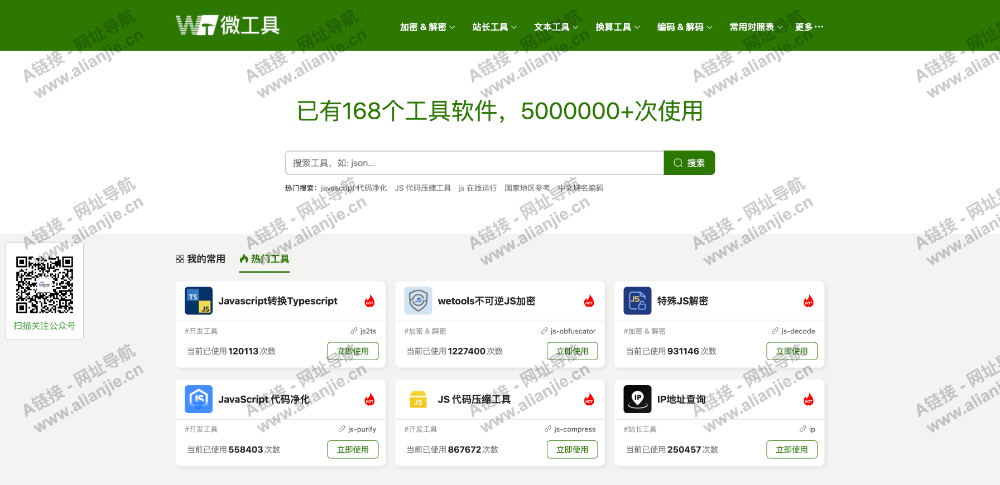Viewport: 1000px width, 485px height.
Task: Open the 更多 menu
Action: pyautogui.click(x=809, y=27)
